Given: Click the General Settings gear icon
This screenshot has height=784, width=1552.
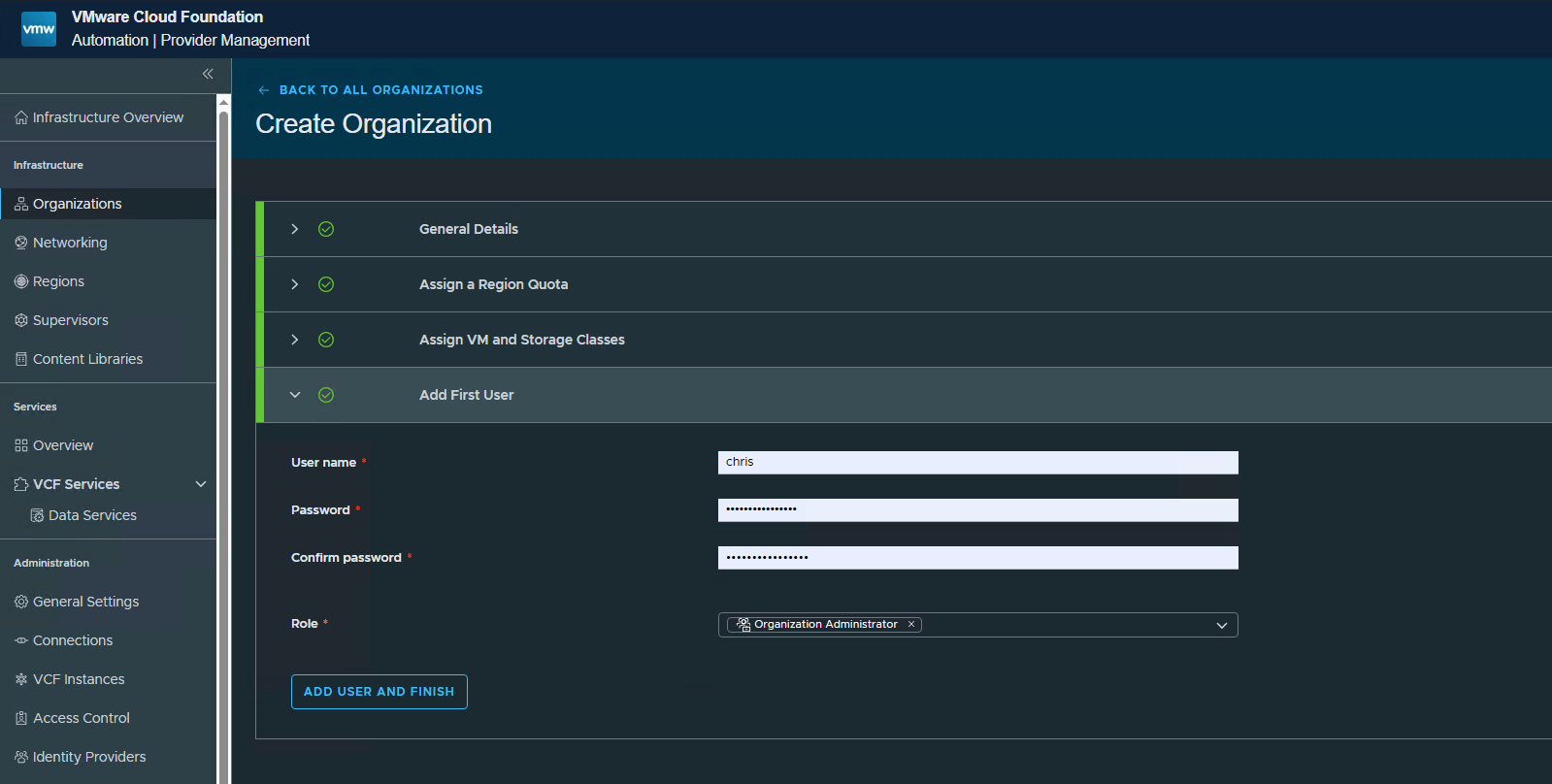Looking at the screenshot, I should pos(21,602).
